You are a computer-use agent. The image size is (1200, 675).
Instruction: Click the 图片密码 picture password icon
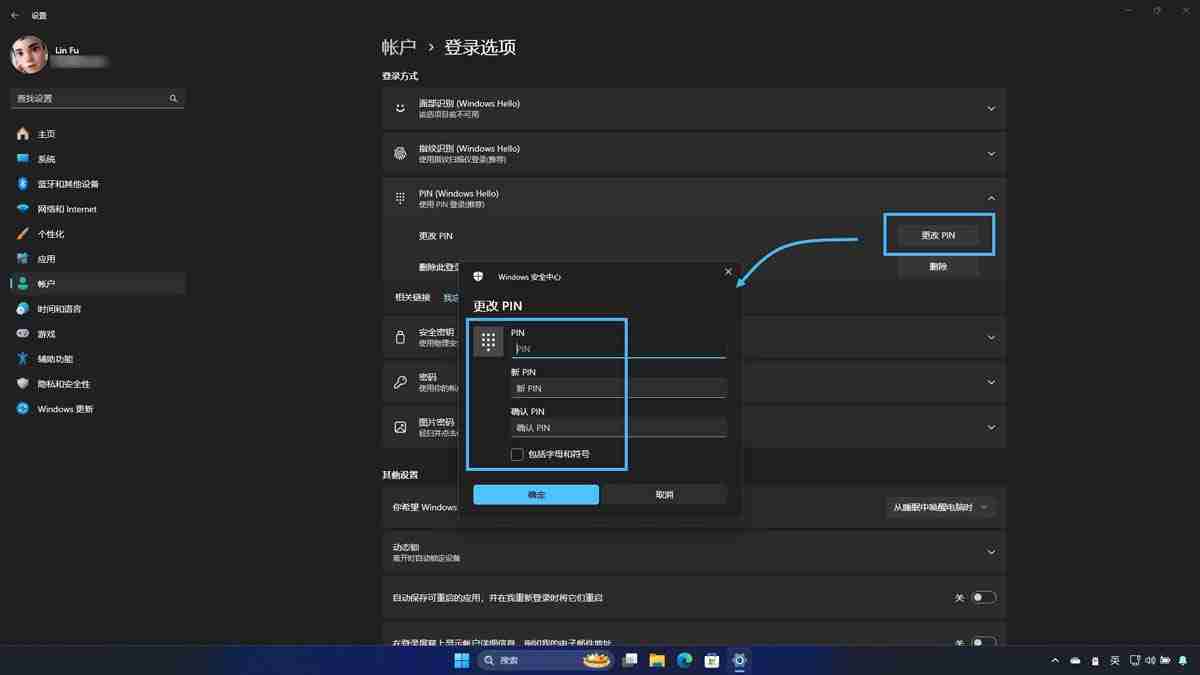400,427
